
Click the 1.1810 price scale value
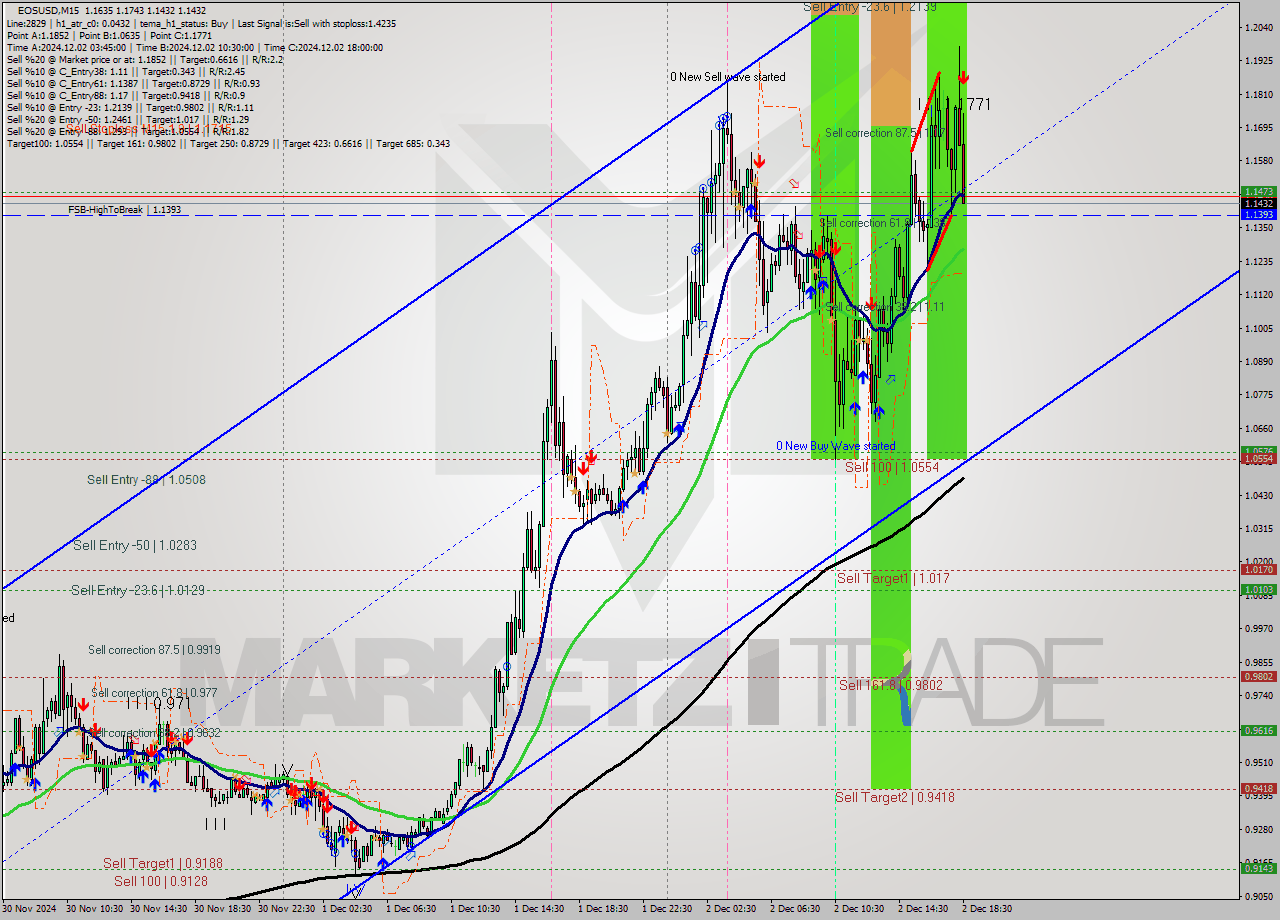pyautogui.click(x=1258, y=94)
